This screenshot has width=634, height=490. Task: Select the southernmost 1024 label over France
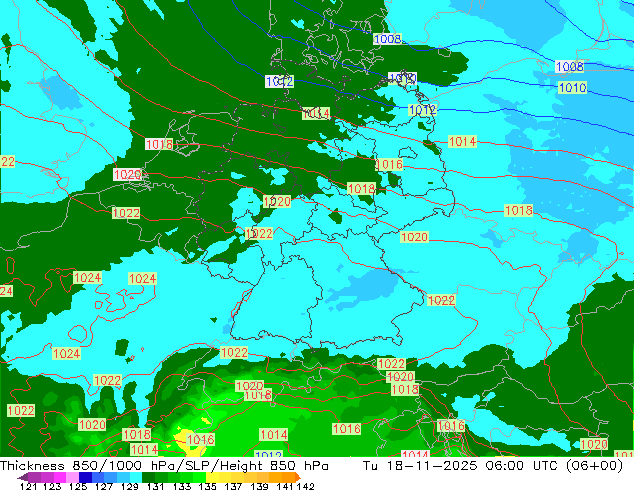67,354
